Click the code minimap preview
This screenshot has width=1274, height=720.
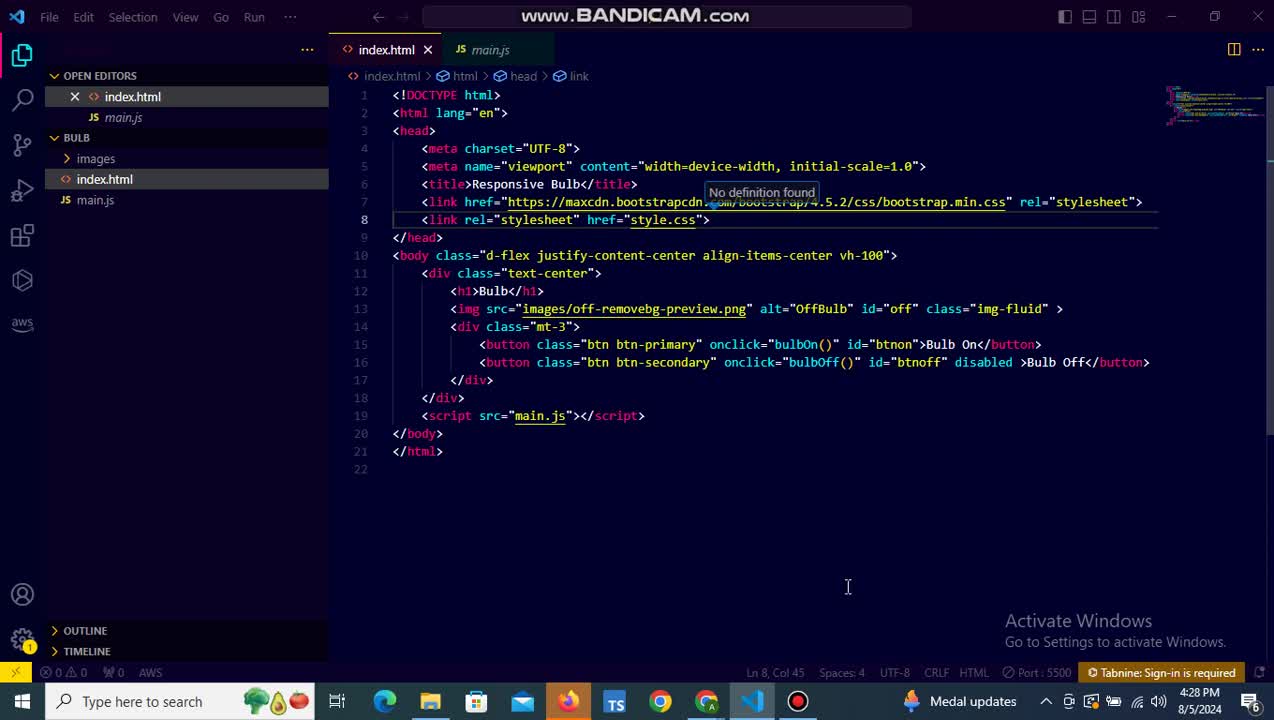(1213, 106)
